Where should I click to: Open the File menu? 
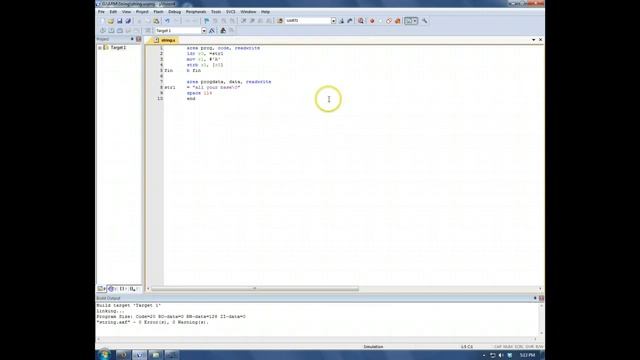coord(101,12)
